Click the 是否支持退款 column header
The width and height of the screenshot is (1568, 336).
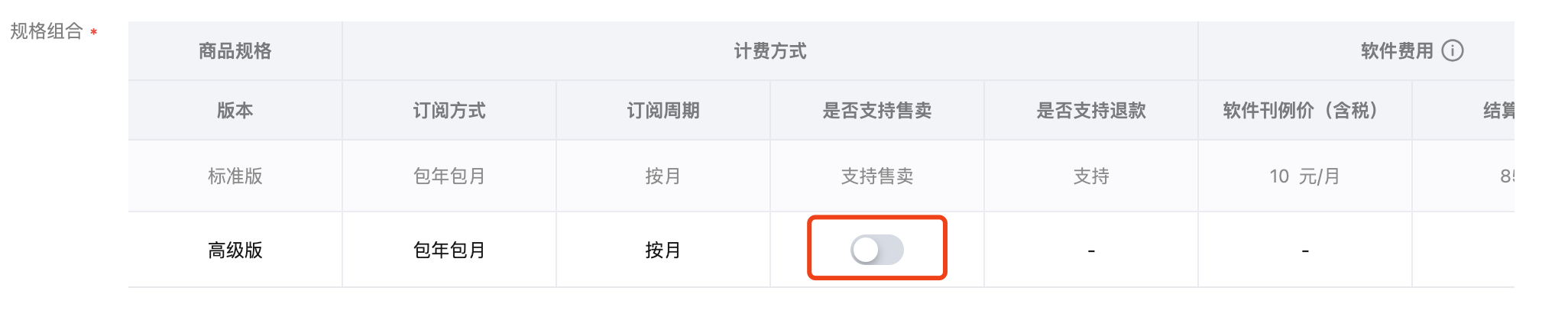(1090, 111)
